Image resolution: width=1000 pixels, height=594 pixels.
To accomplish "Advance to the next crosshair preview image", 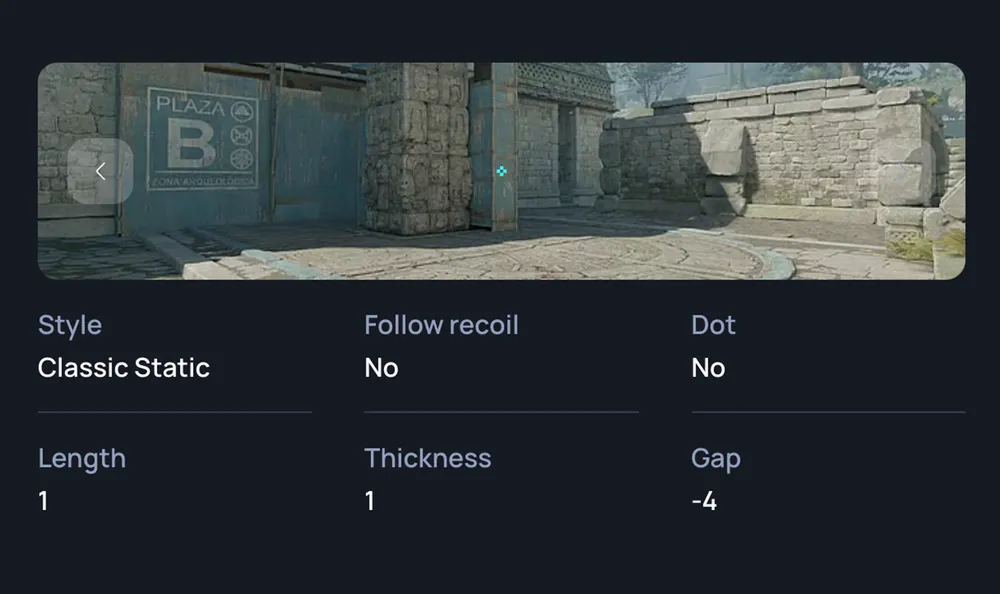I will [903, 171].
